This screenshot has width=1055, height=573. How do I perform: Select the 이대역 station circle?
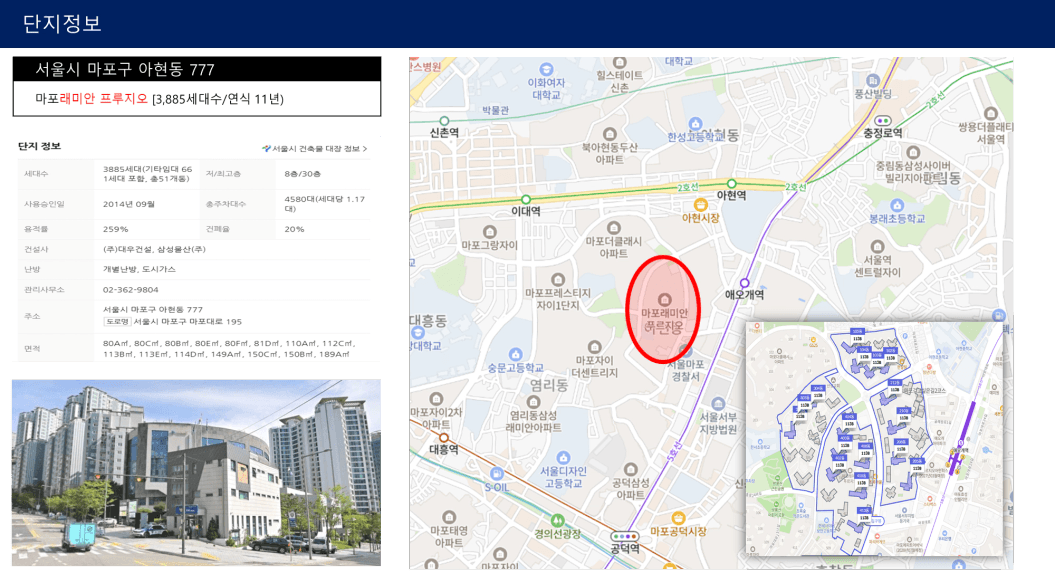526,199
